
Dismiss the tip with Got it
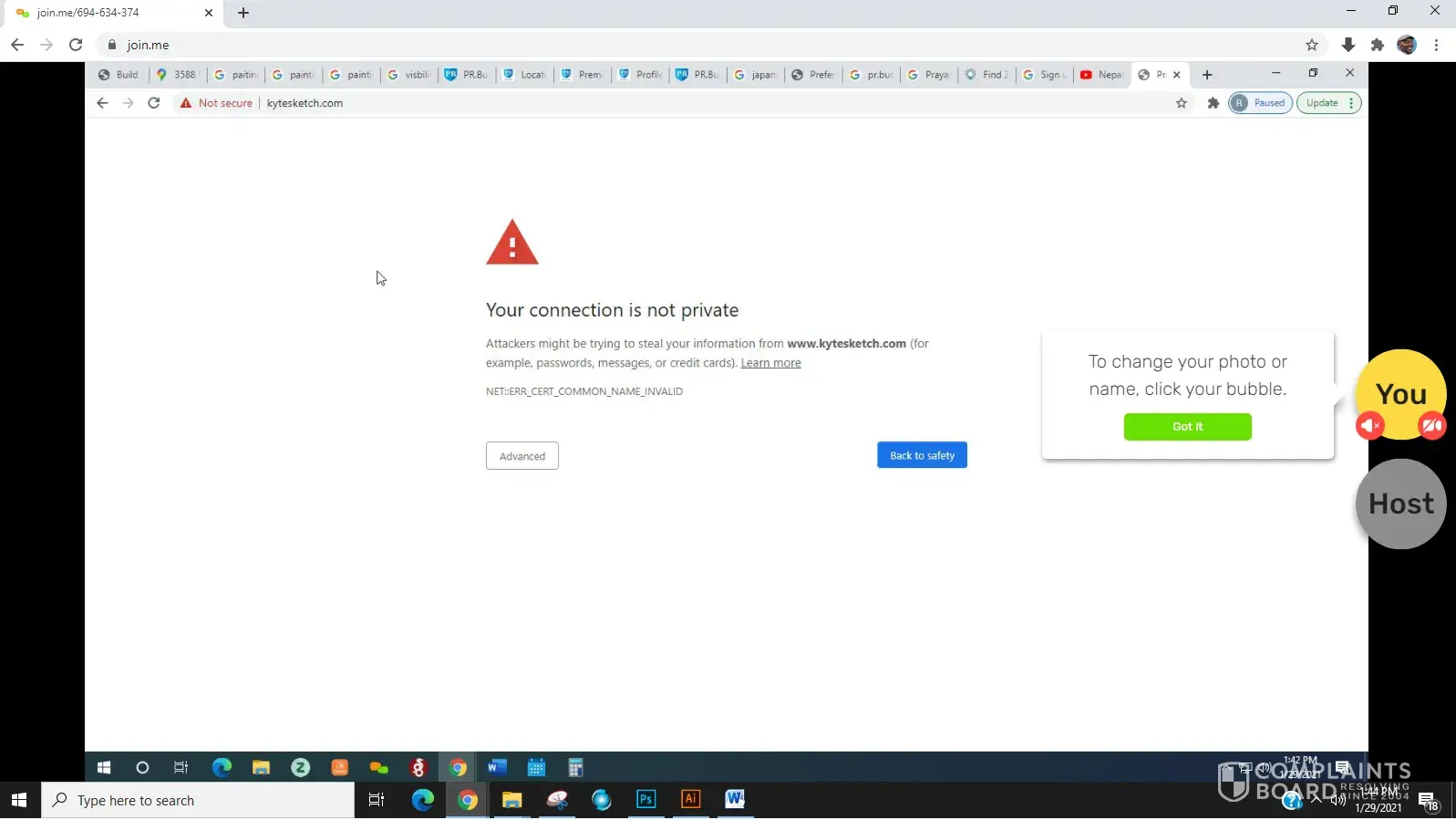(1187, 427)
